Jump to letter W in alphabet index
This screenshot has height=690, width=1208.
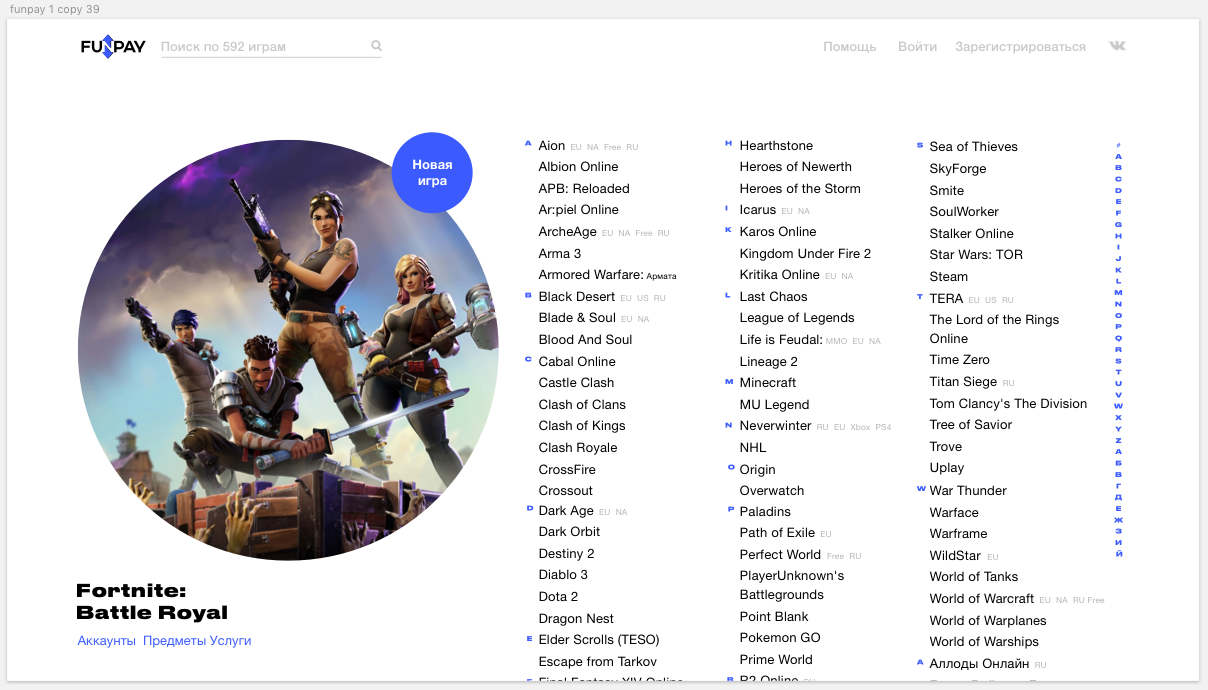(1118, 406)
